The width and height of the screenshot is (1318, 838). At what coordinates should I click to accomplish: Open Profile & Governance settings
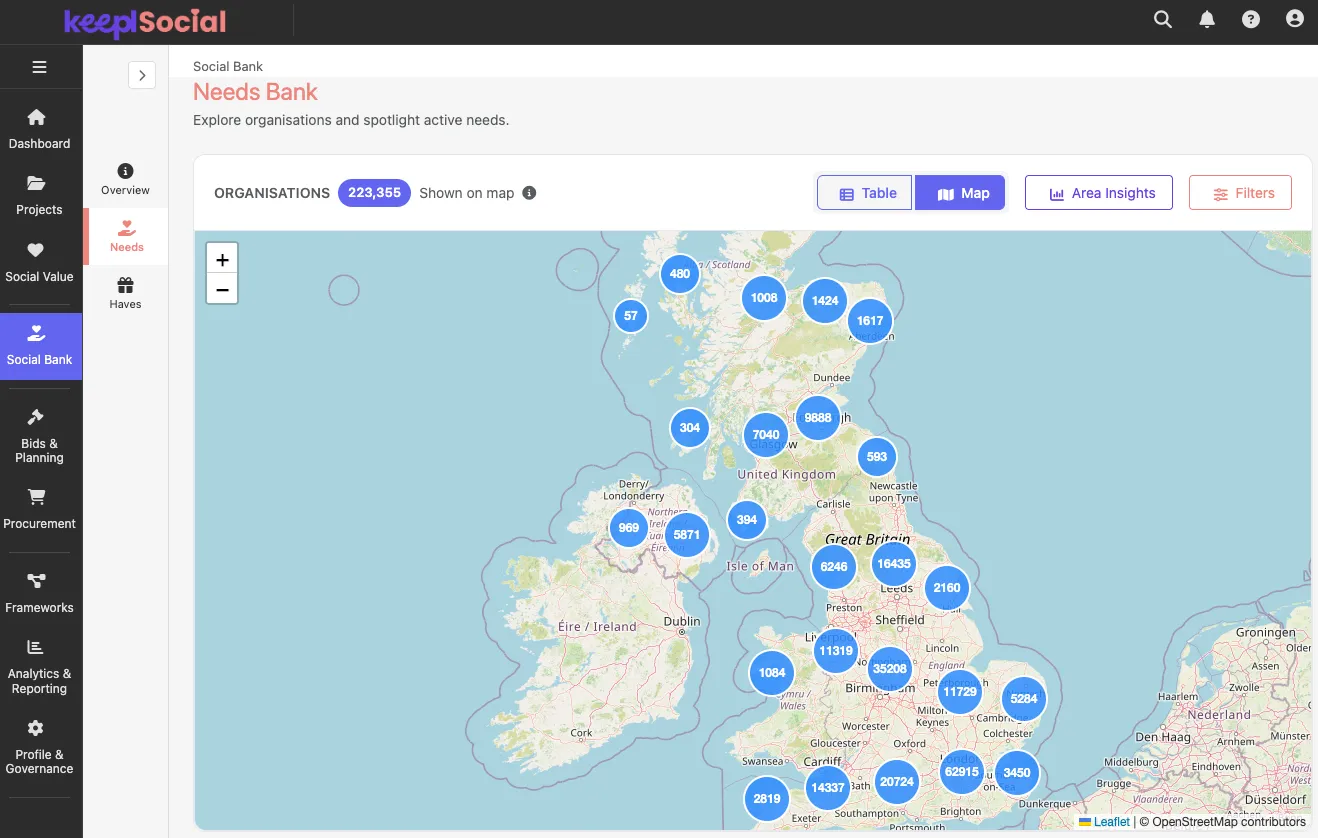(x=40, y=747)
